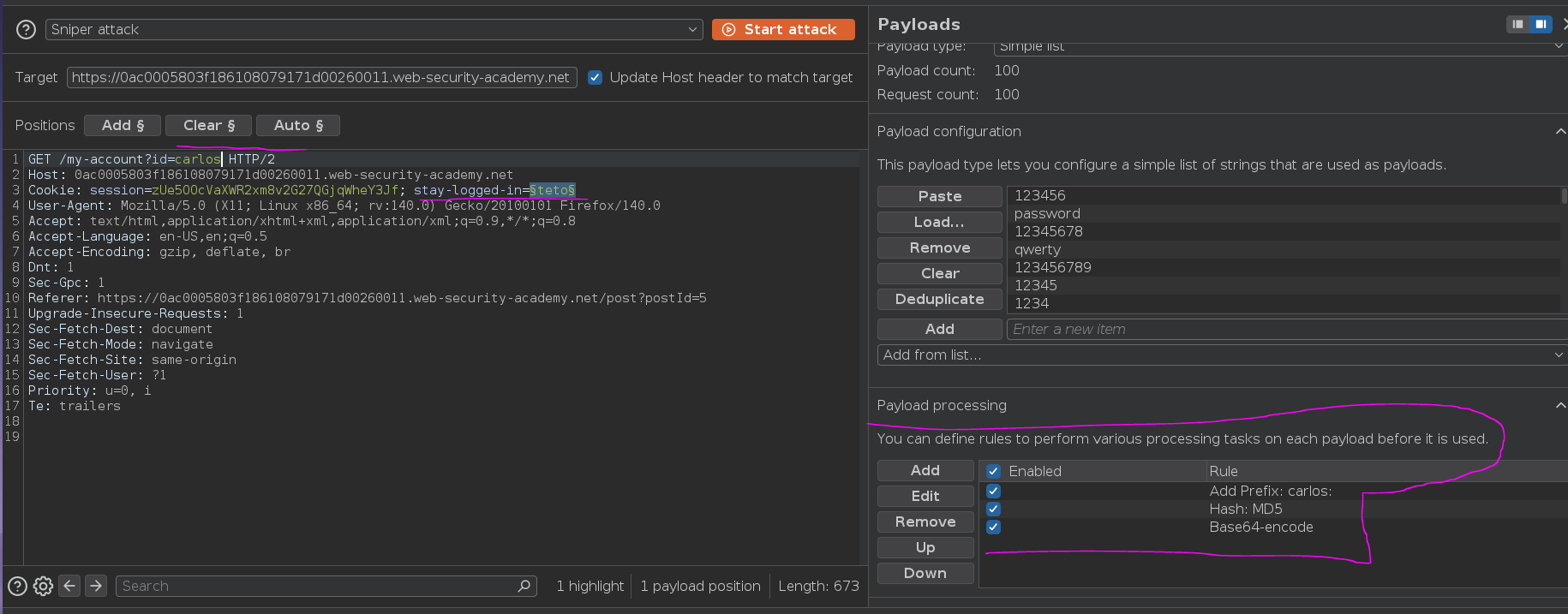Select payload 12345678 in list
Screen dimensions: 1568x614
click(1284, 231)
